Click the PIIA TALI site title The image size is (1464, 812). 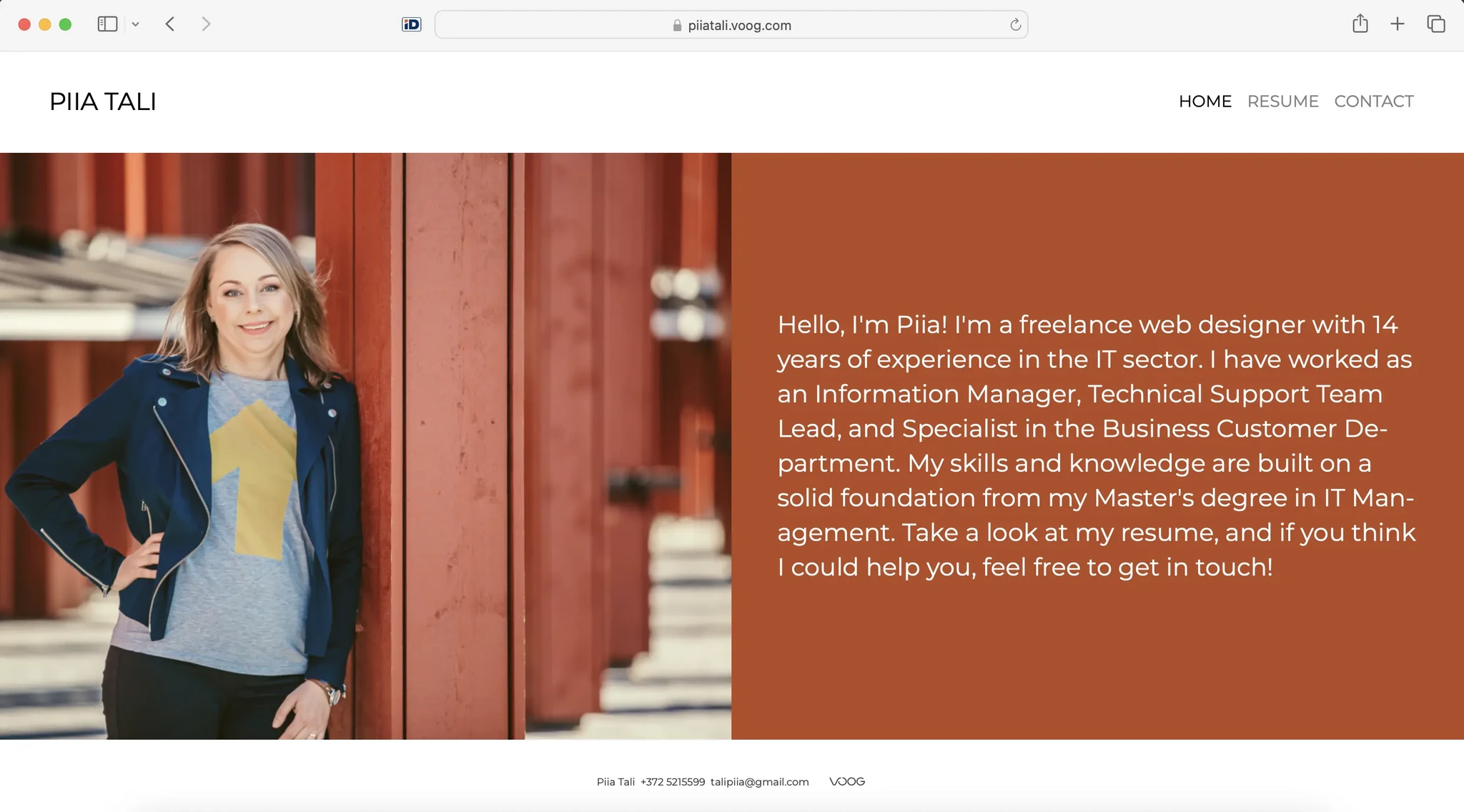103,101
